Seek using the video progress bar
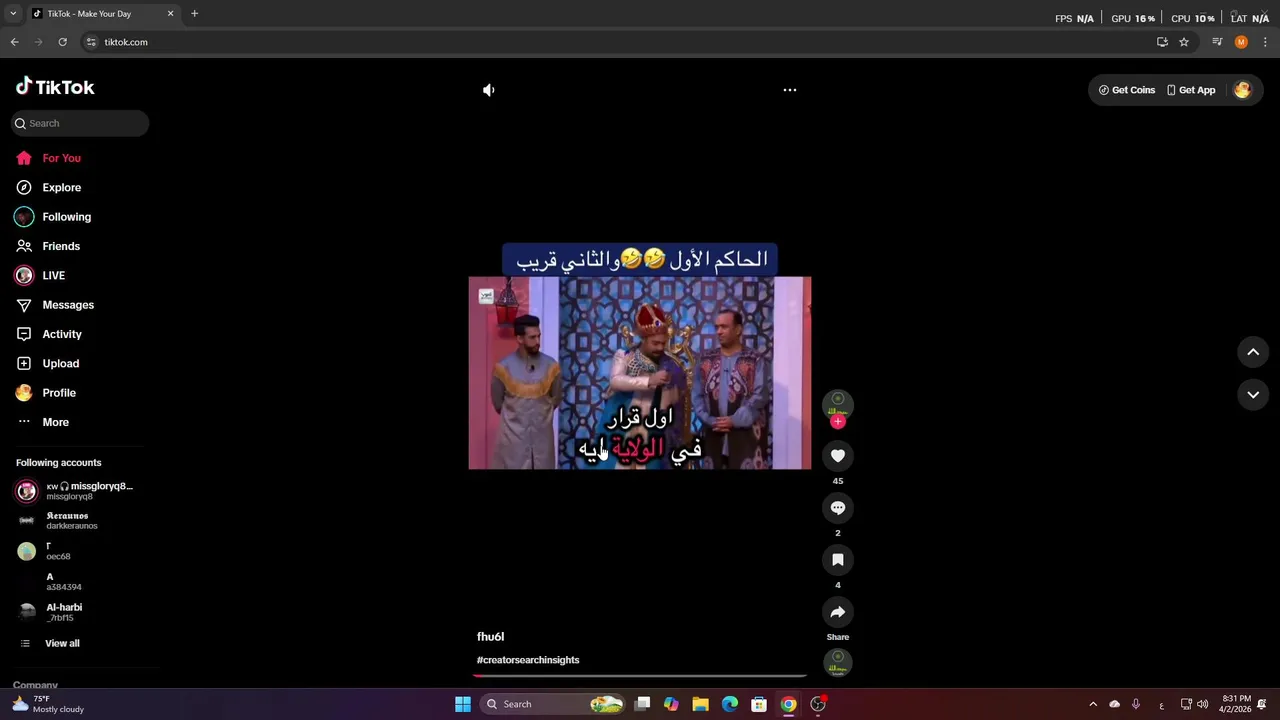Viewport: 1280px width, 720px height. click(640, 676)
